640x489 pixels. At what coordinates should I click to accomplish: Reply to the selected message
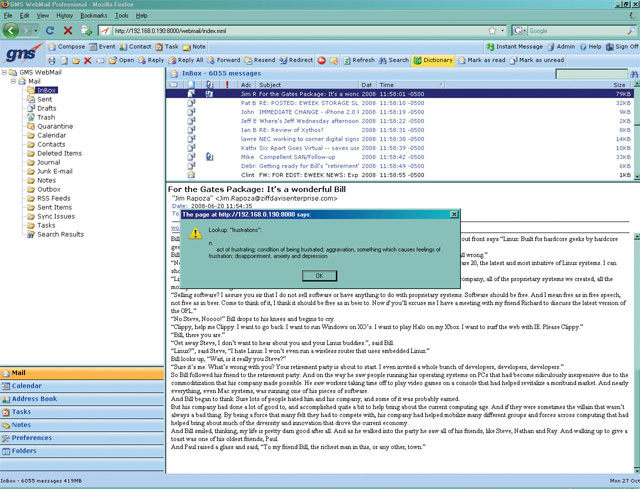(151, 60)
